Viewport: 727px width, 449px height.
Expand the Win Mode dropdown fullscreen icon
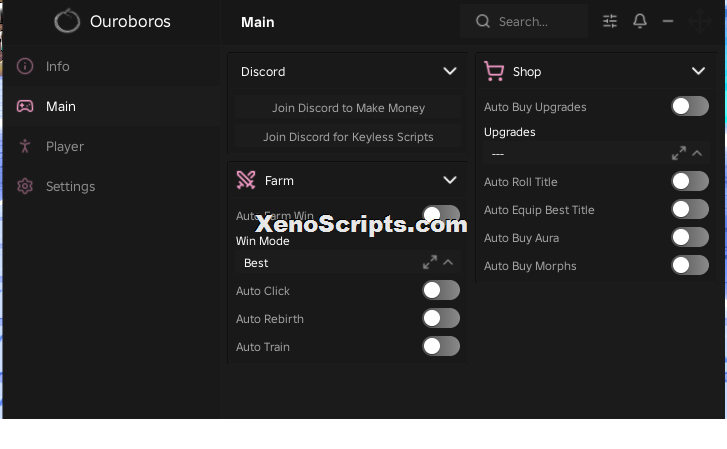pyautogui.click(x=430, y=263)
